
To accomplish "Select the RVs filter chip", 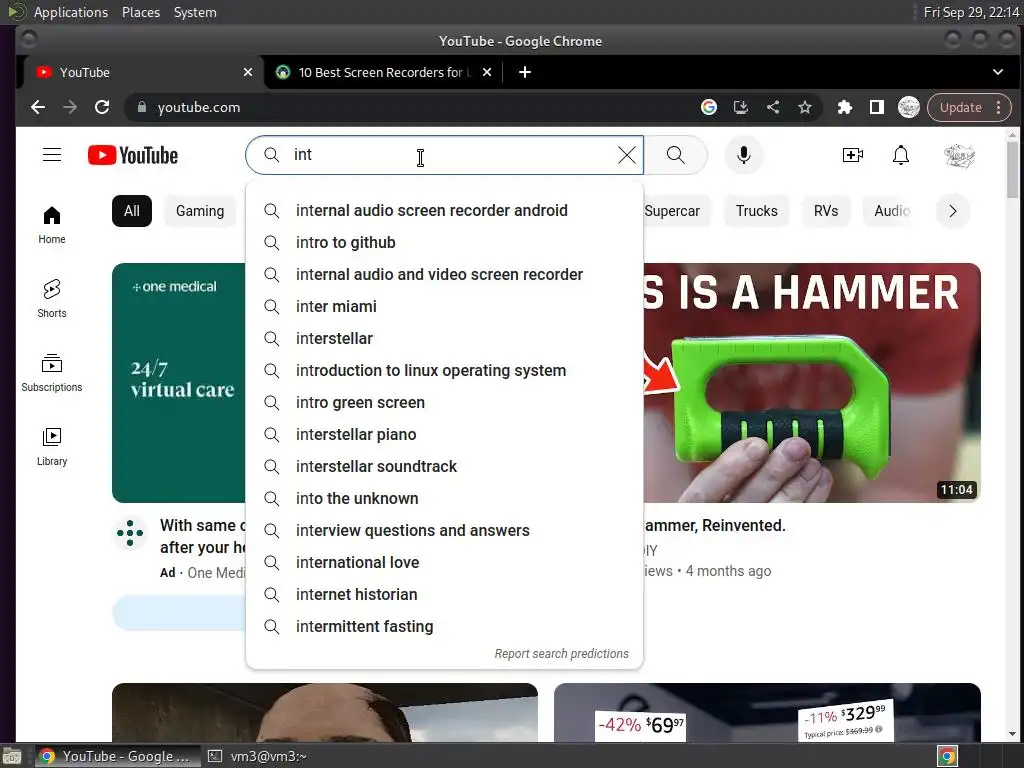I will [825, 211].
